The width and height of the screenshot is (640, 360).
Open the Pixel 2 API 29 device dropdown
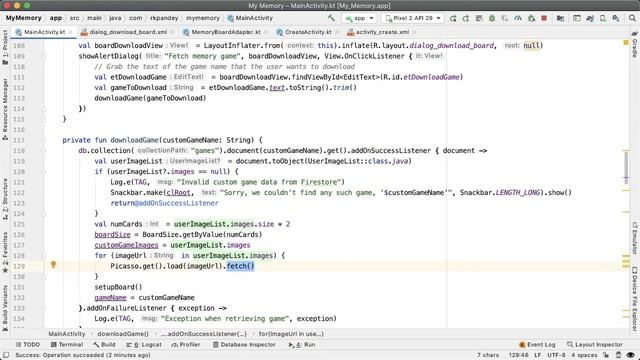(413, 18)
